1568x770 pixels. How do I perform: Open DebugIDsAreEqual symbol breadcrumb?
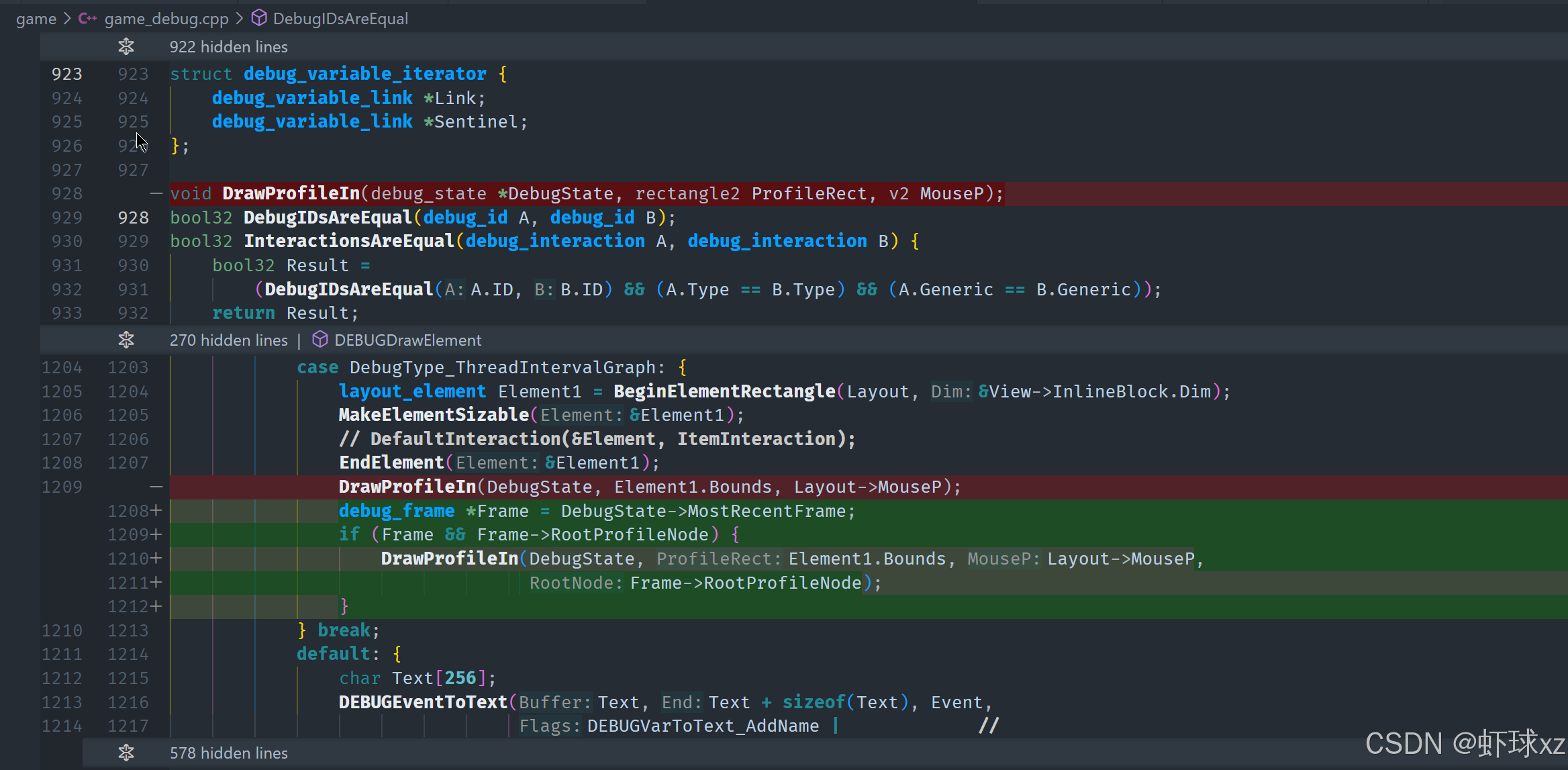(340, 19)
